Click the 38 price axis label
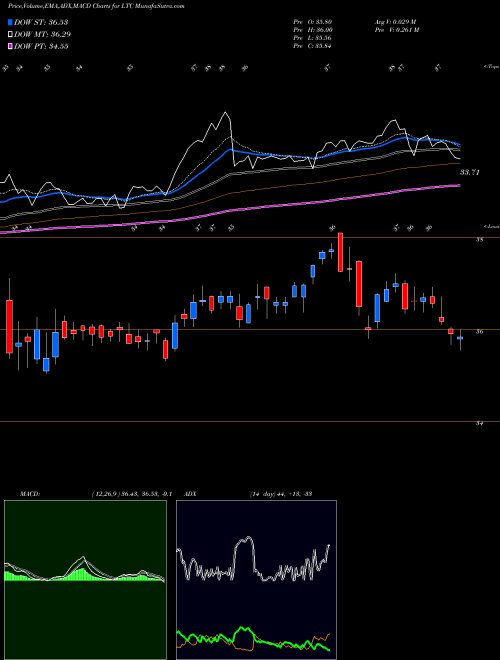This screenshot has width=500, height=660. (479, 240)
